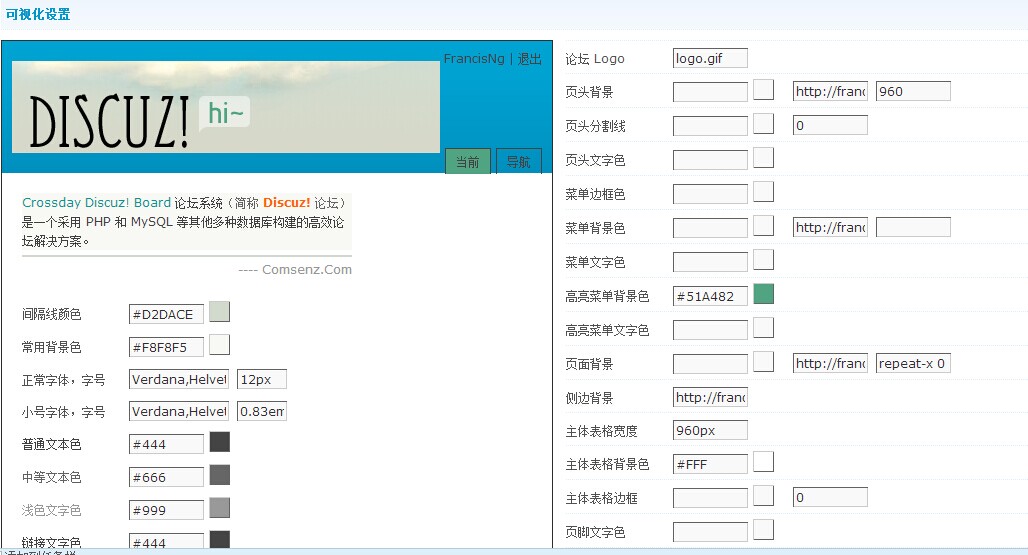This screenshot has height=555, width=1028.
Task: Open the green 高亮菜单背景色 swatch
Action: coord(763,294)
